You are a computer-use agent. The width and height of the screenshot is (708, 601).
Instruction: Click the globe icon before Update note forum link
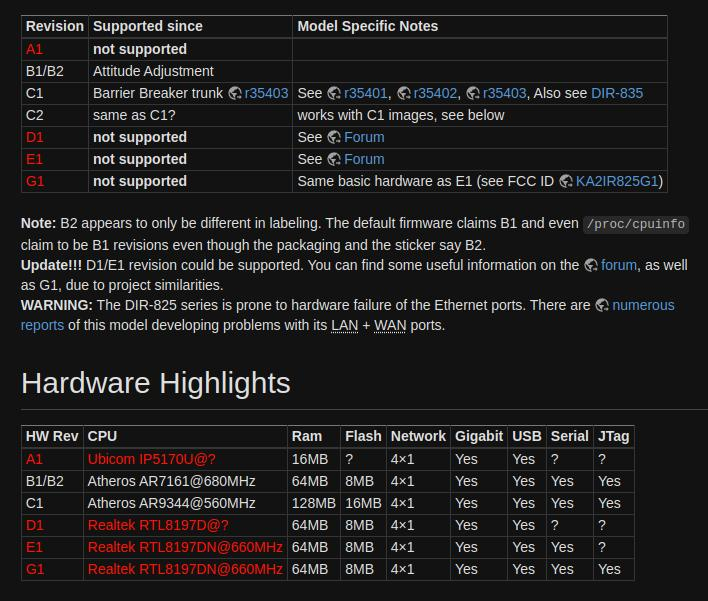591,266
